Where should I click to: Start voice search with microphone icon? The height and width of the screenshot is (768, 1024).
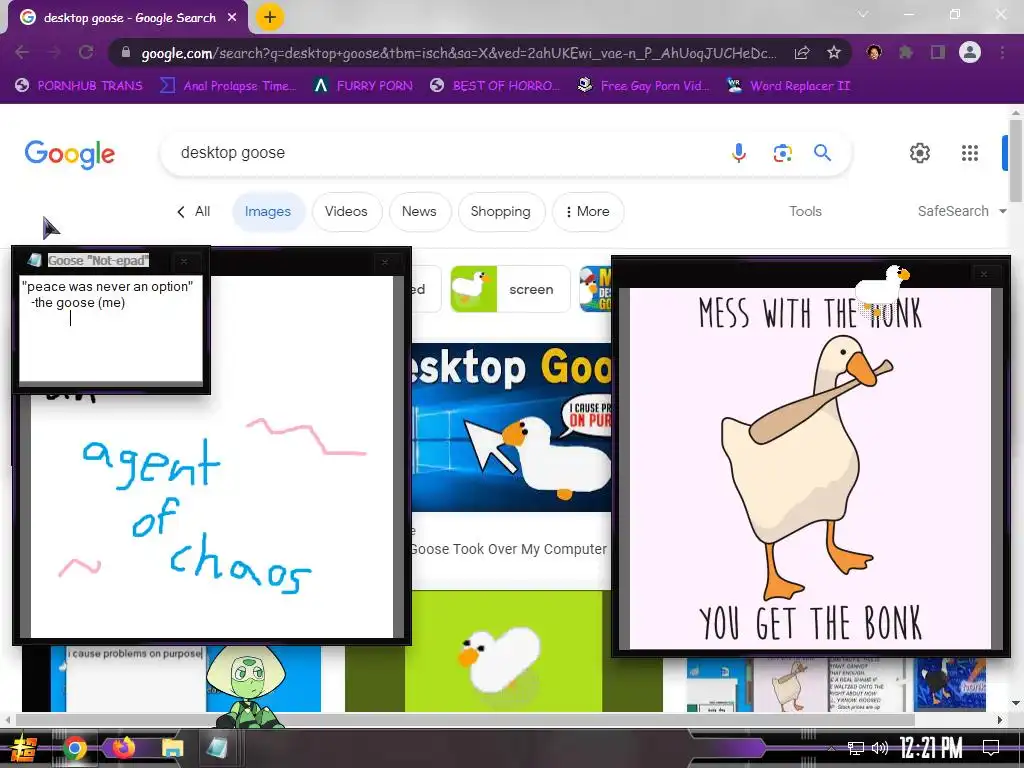click(x=739, y=153)
